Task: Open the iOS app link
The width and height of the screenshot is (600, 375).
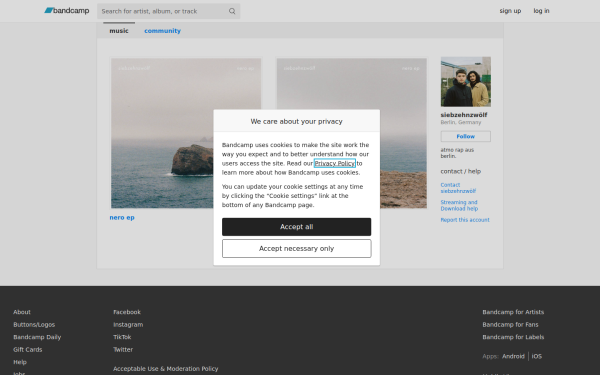Action: tap(536, 356)
